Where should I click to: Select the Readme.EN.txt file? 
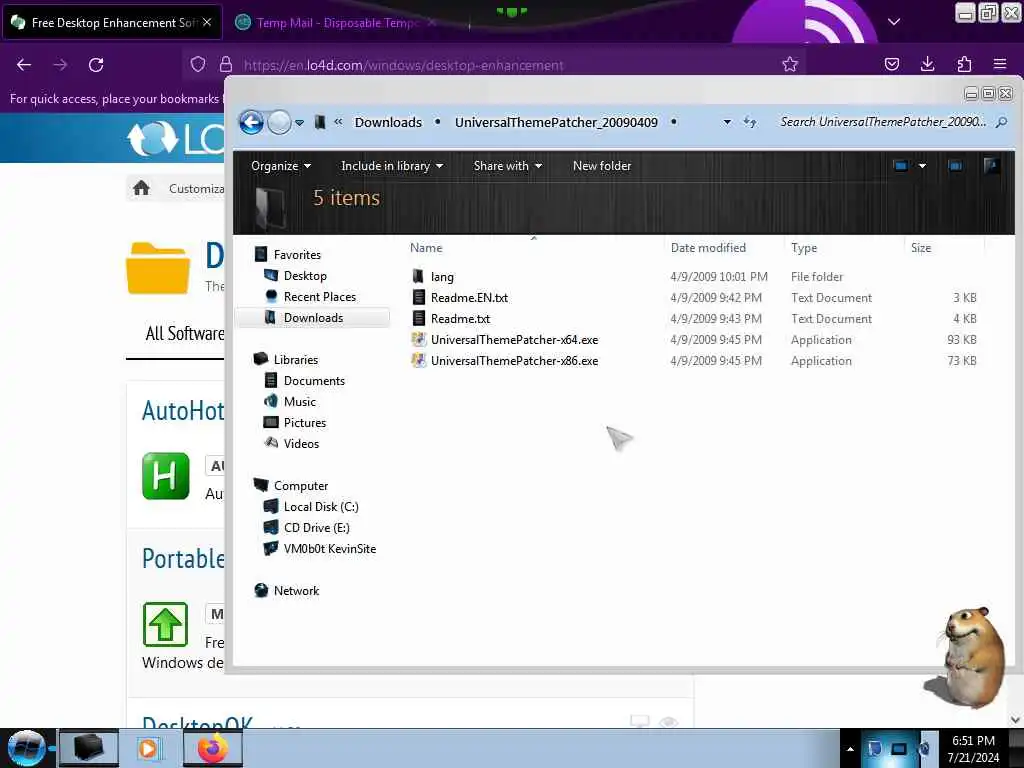tap(469, 298)
